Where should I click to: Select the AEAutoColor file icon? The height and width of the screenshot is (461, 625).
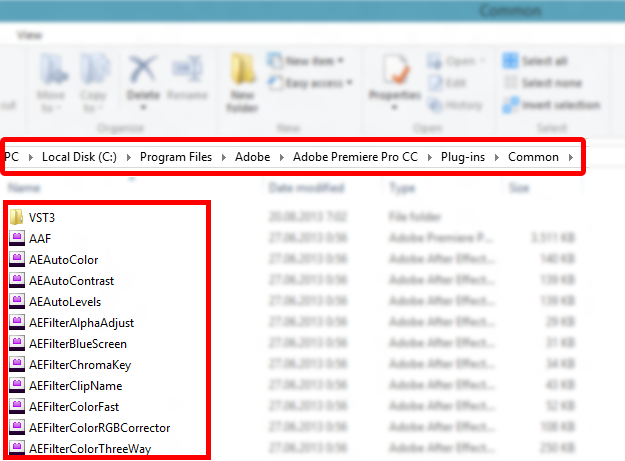(x=17, y=259)
